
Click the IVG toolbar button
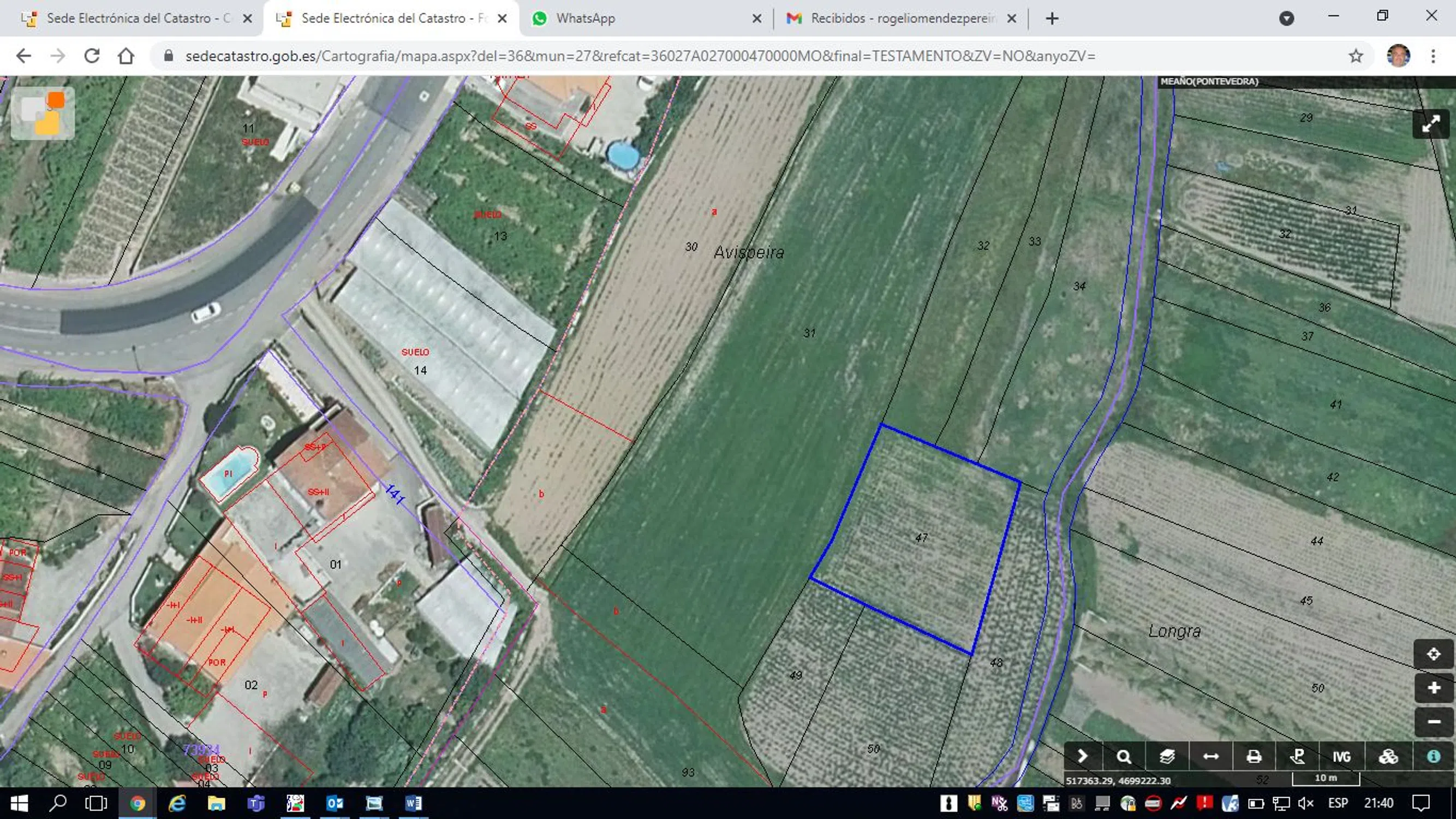point(1341,757)
